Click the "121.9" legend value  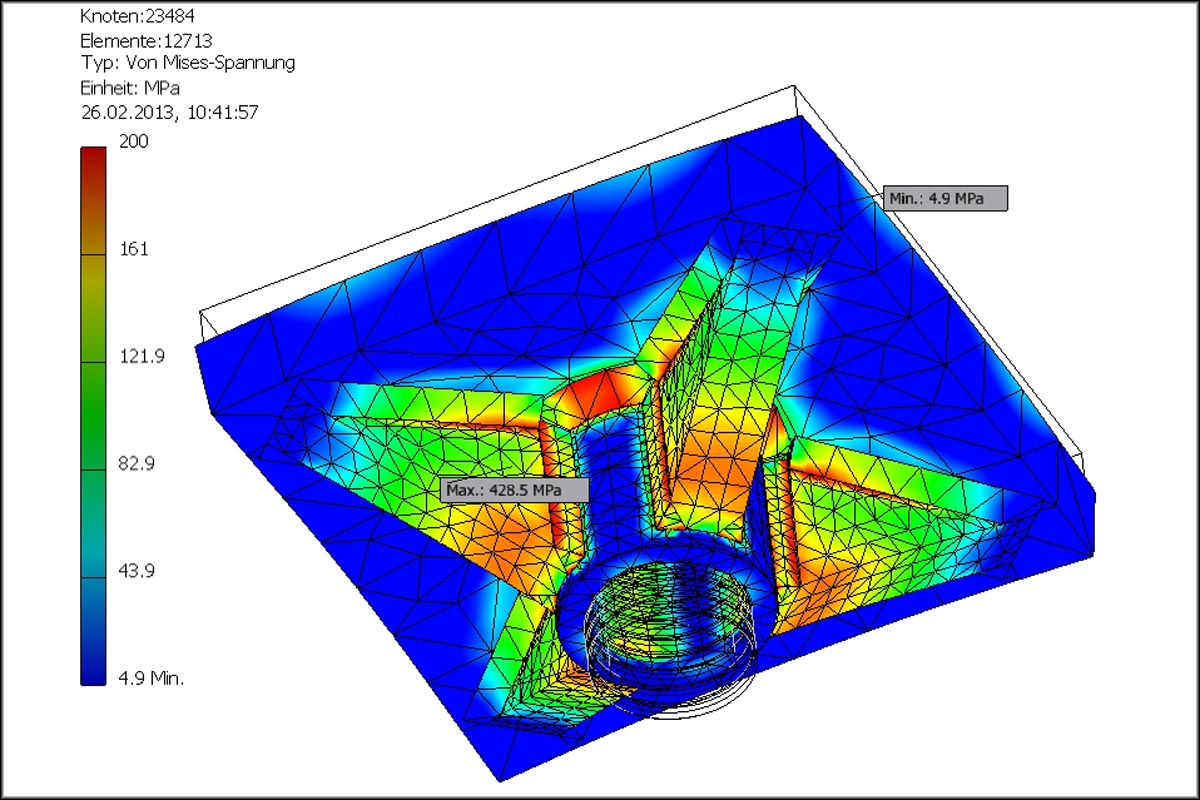(x=142, y=357)
